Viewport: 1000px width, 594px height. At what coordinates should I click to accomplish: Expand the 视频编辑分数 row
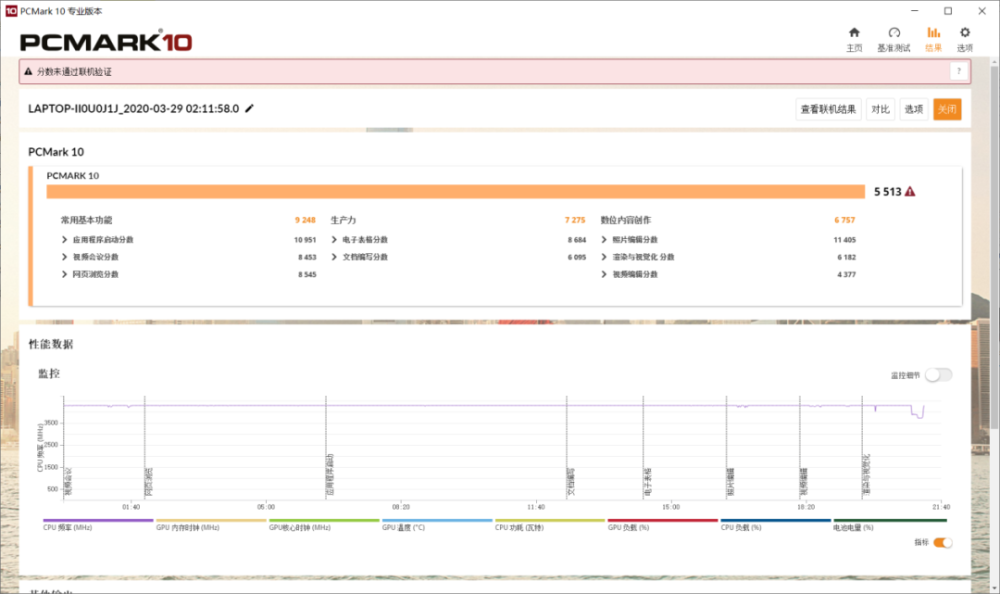point(604,274)
